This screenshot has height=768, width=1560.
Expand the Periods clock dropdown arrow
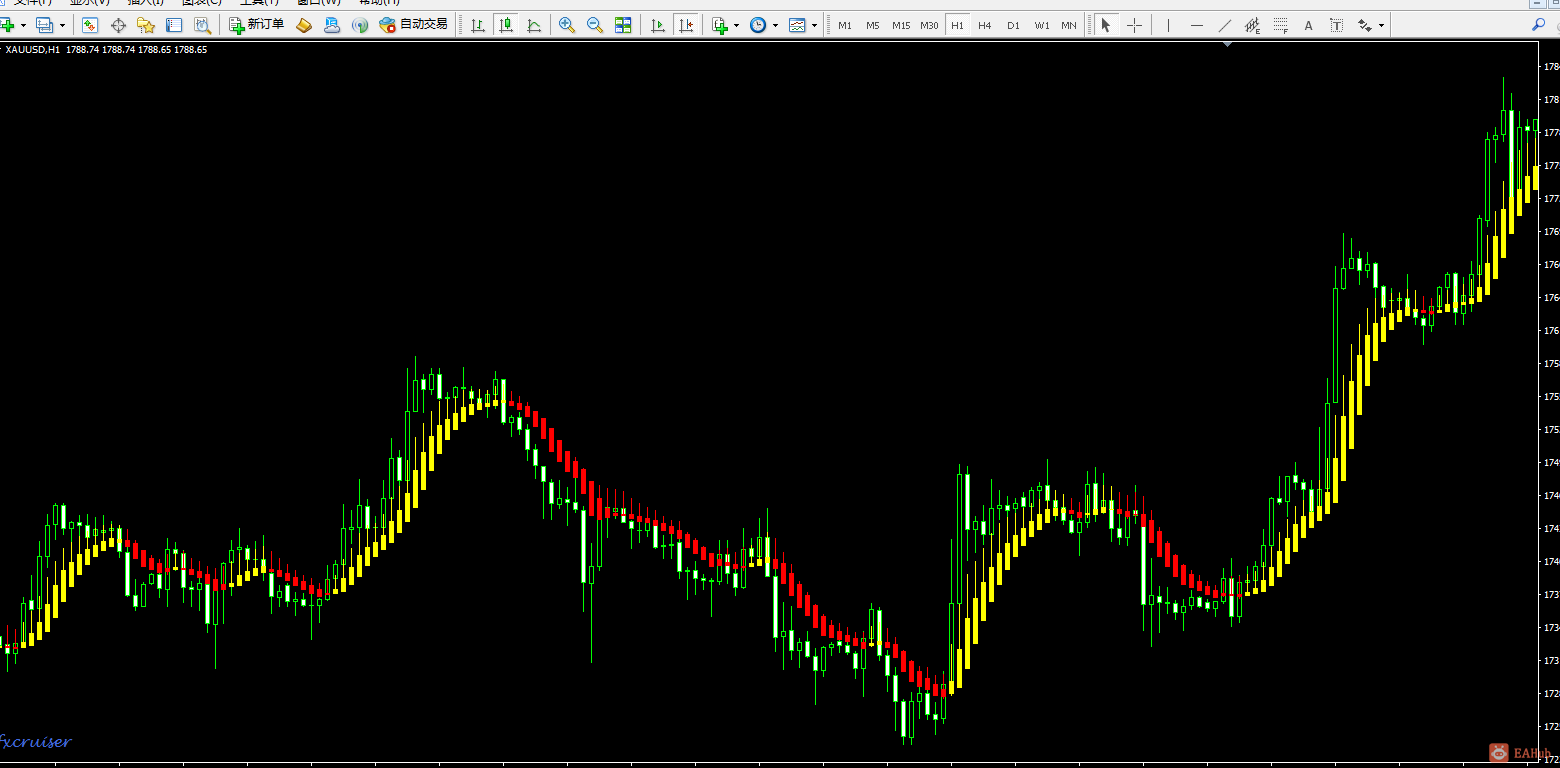(x=775, y=25)
